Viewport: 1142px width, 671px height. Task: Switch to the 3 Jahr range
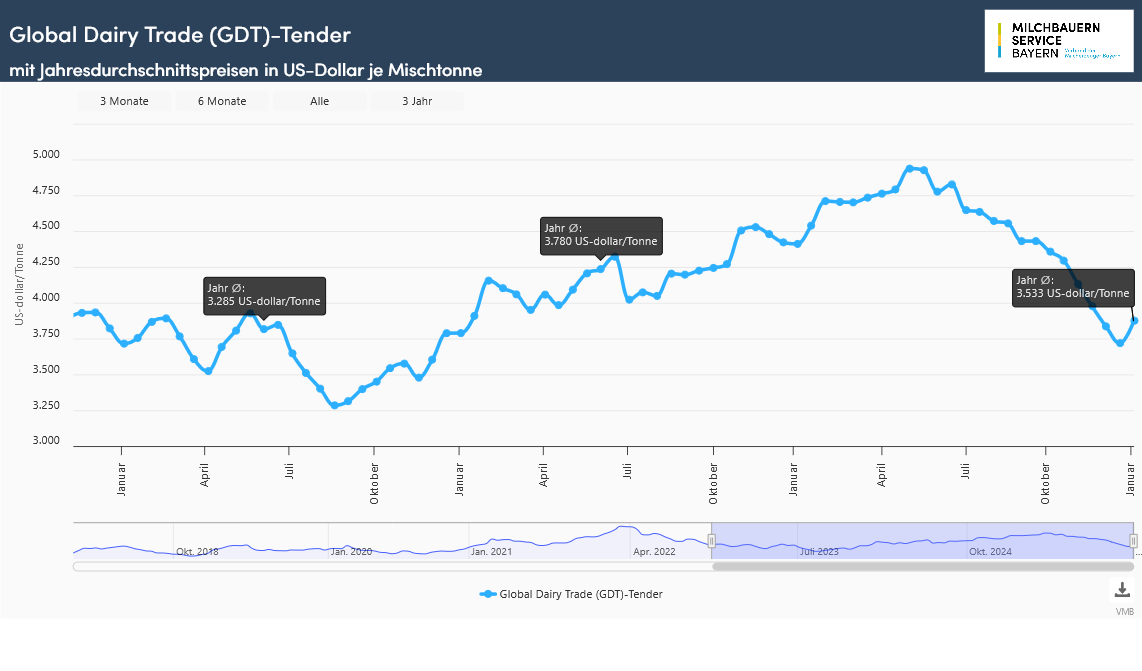click(x=417, y=101)
